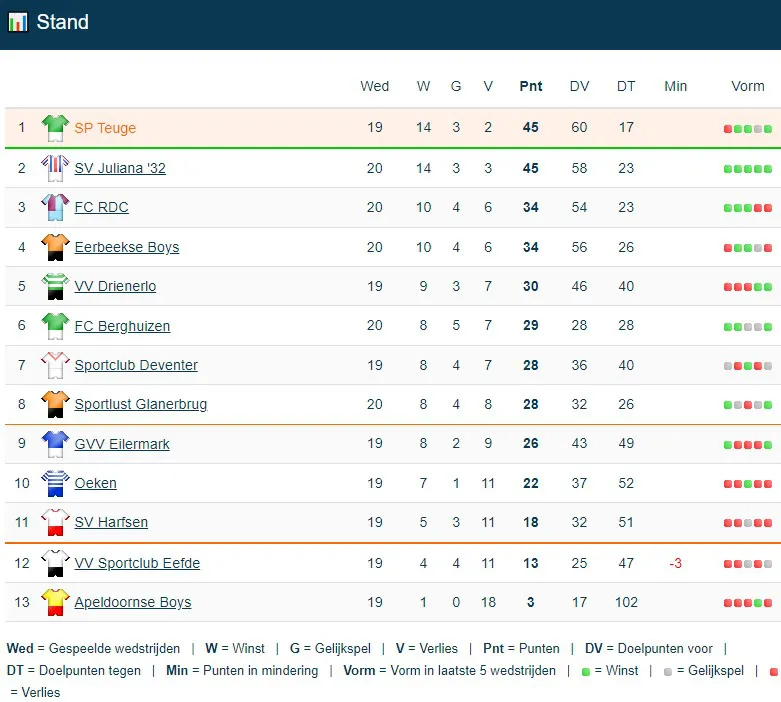Click the Wed column header
Viewport: 781px width, 702px height.
(x=375, y=86)
